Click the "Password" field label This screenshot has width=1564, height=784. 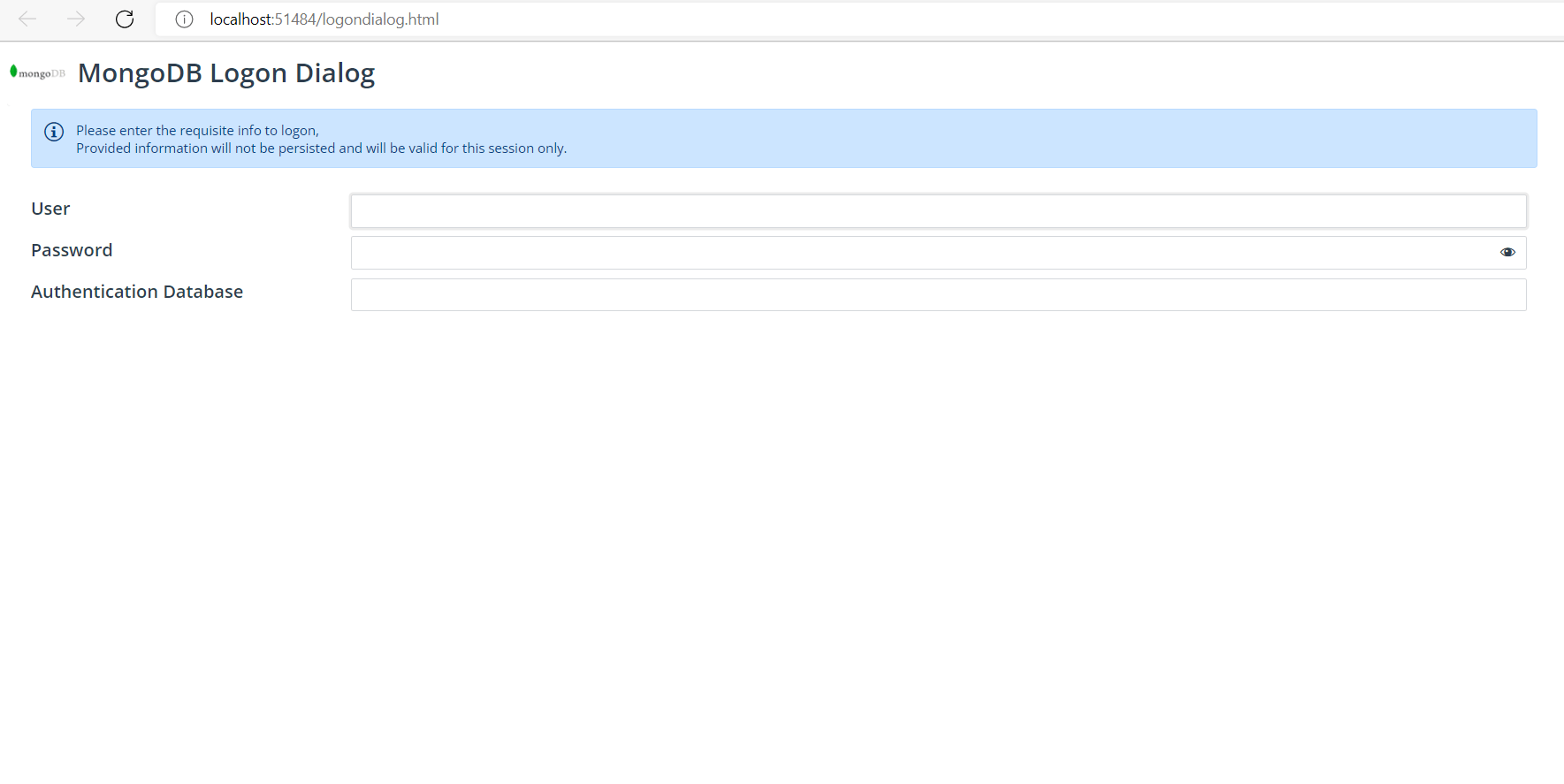72,250
